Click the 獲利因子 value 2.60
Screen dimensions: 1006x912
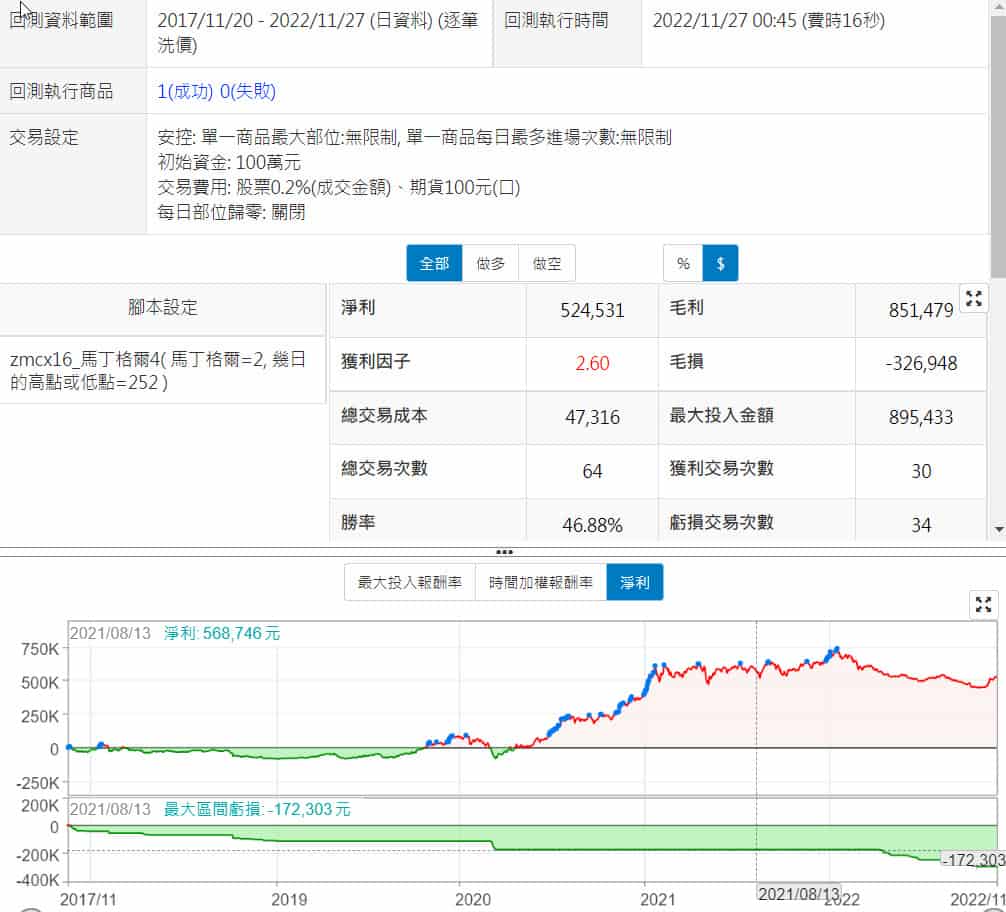[x=592, y=363]
